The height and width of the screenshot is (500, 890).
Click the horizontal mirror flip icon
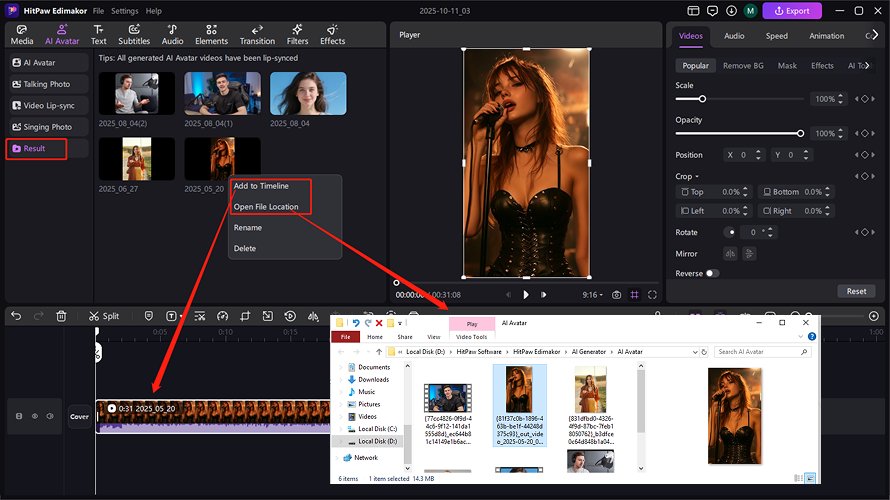tap(730, 254)
